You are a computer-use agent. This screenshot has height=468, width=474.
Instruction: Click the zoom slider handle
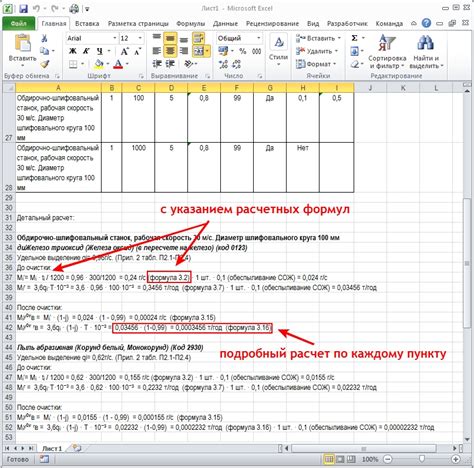pos(422,459)
